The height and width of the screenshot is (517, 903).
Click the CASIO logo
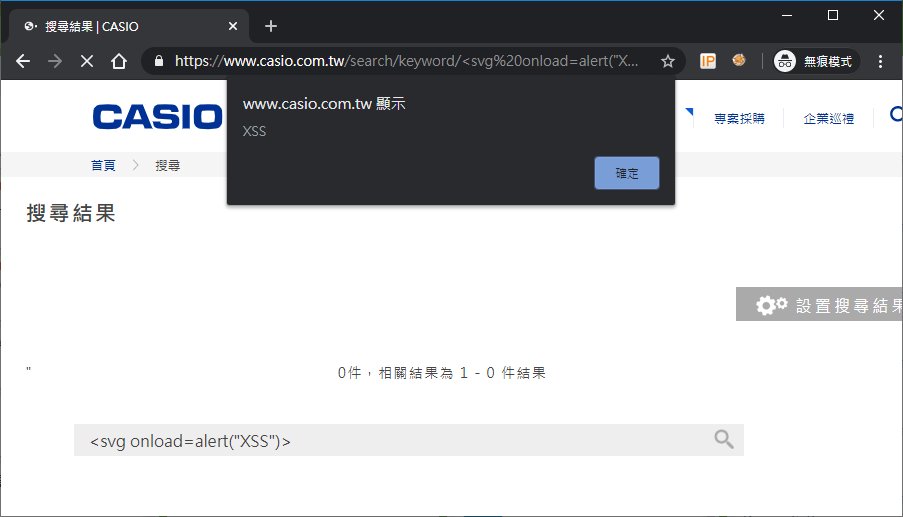(157, 117)
